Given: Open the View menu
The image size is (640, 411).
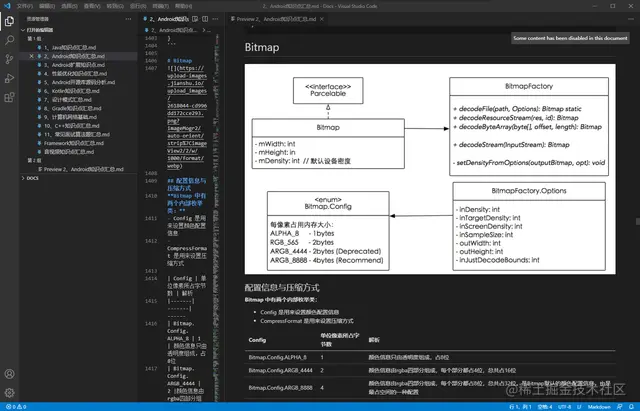Looking at the screenshot, I should click(x=92, y=6).
